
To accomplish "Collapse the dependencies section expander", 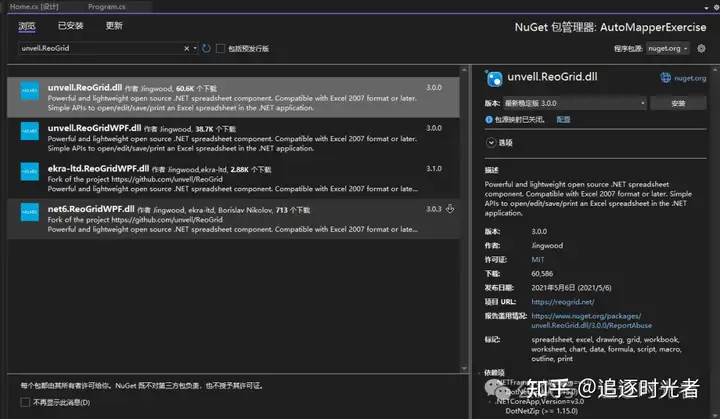I will [479, 373].
